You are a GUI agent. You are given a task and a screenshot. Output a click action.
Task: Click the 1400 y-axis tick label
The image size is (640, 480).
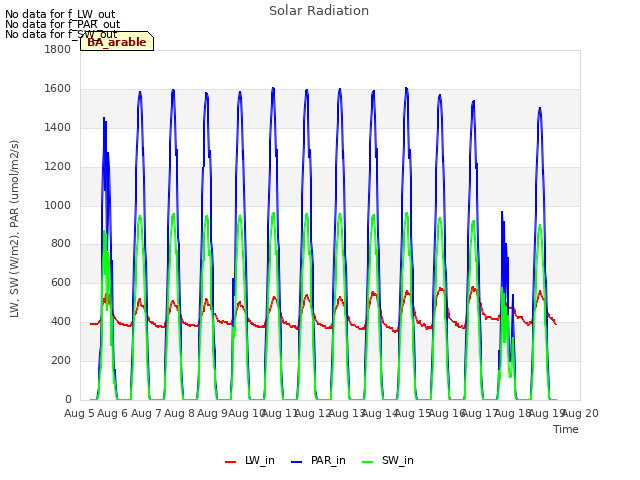tap(58, 127)
